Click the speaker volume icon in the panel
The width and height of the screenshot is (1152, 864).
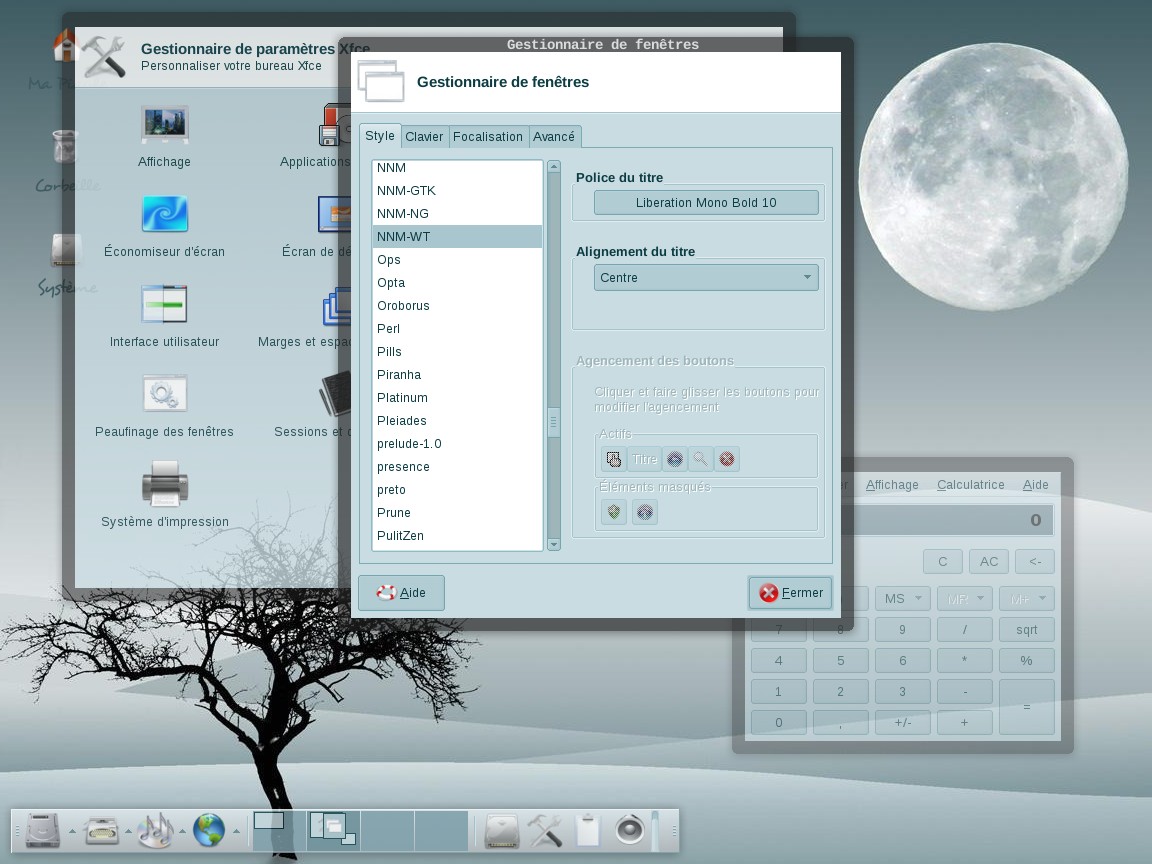(630, 830)
